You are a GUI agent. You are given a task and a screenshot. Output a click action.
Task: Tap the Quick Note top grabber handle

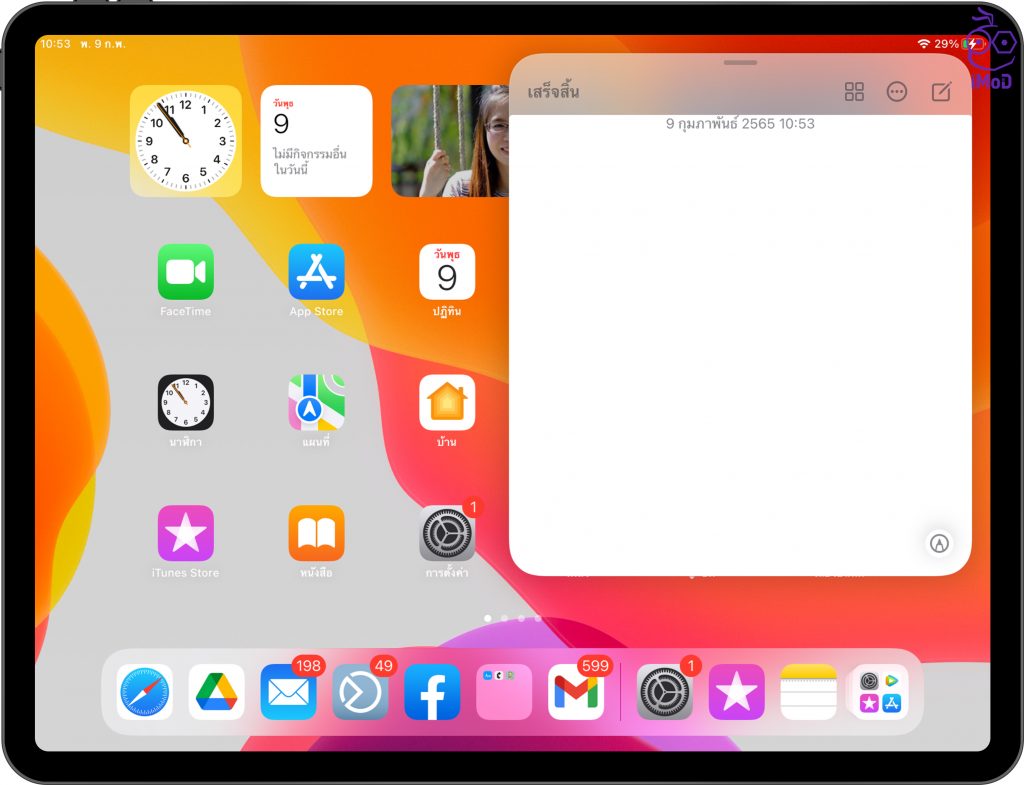pyautogui.click(x=740, y=63)
